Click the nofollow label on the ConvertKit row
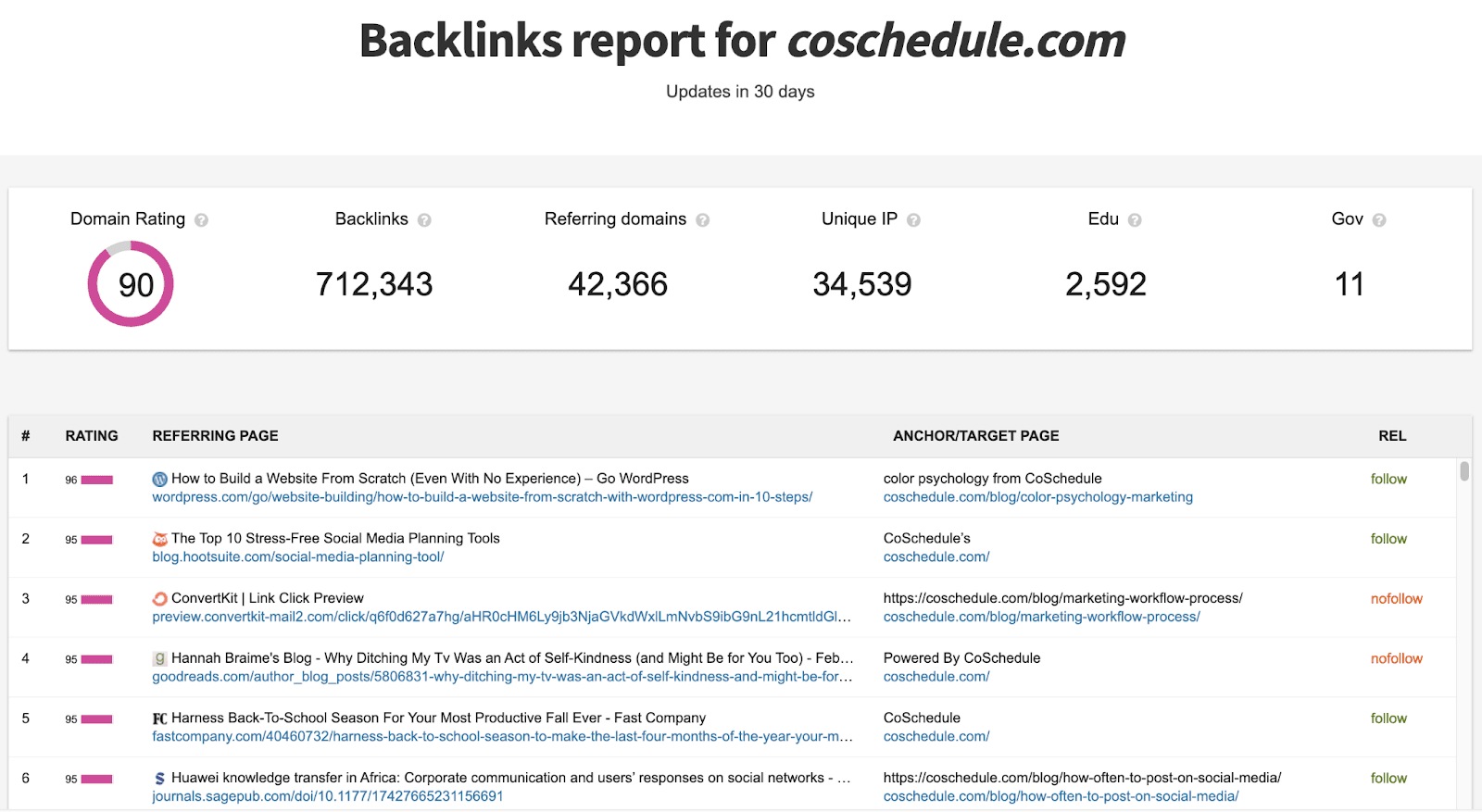 [x=1396, y=598]
